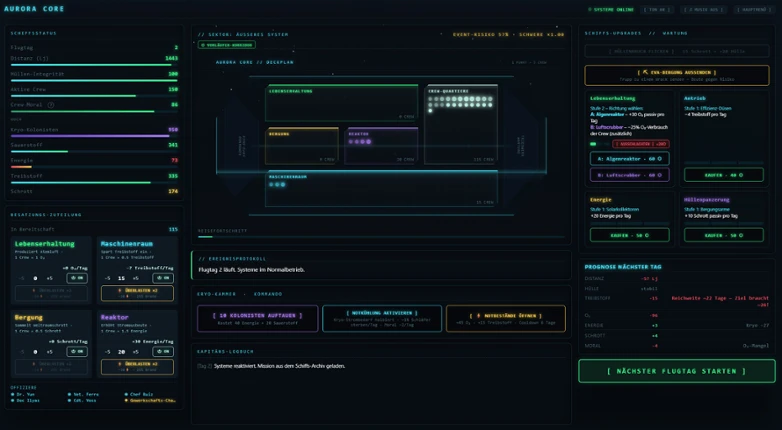Click the red 'Reichweite ~22 Tage' warning text
Viewport: 782px width, 430px height.
[720, 301]
